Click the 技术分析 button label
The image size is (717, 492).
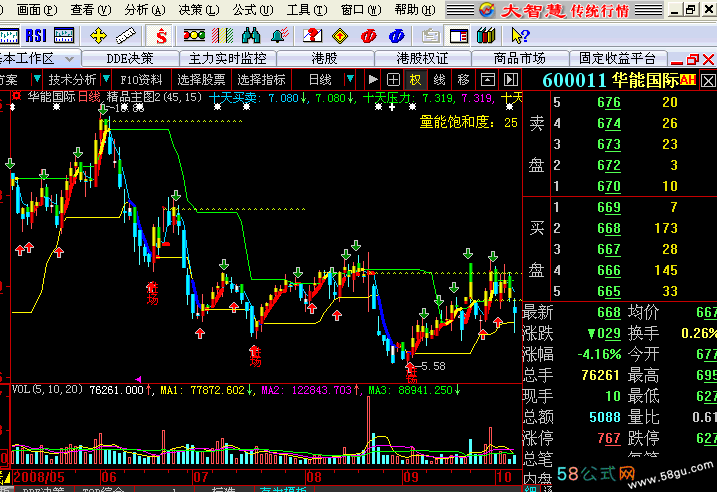tap(72, 80)
